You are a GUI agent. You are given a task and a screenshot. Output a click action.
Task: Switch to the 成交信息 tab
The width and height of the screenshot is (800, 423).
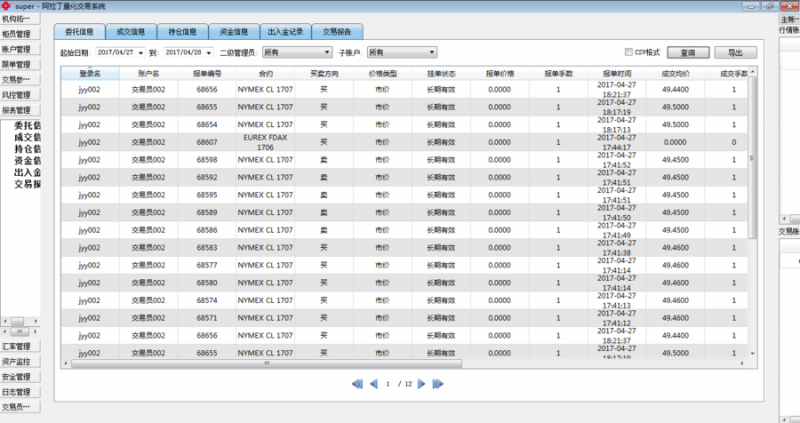pyautogui.click(x=131, y=32)
